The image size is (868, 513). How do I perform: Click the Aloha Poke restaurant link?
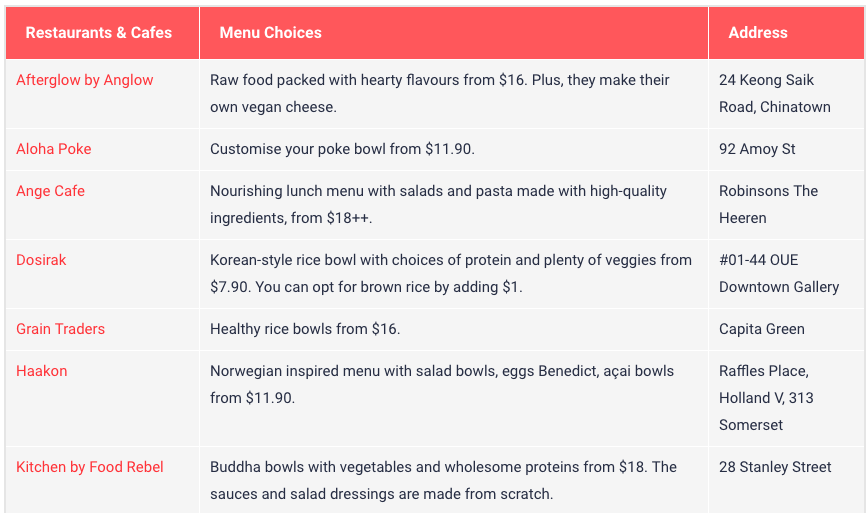[x=54, y=149]
